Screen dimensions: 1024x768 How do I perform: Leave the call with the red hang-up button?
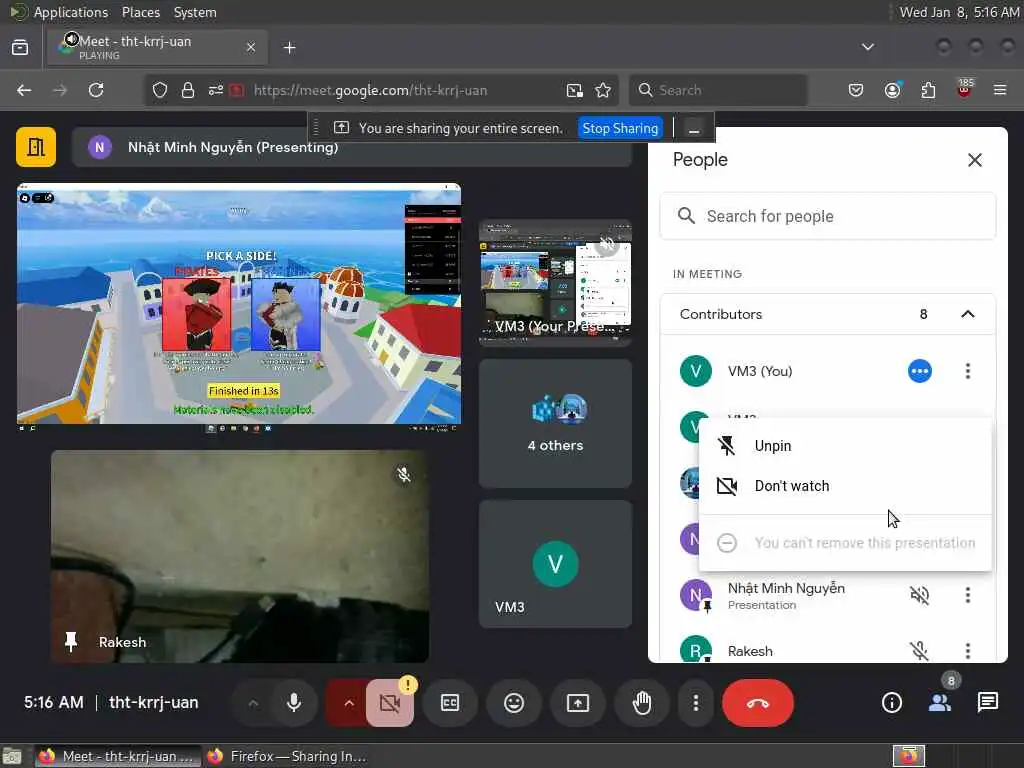[758, 703]
